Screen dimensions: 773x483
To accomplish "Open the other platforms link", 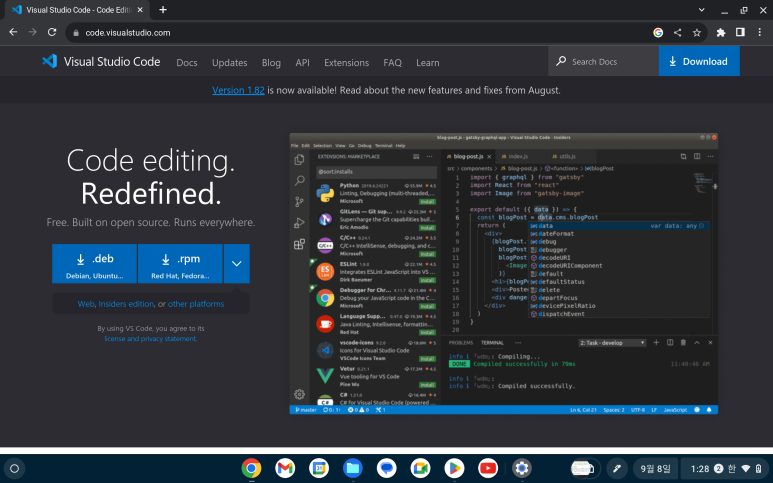I will click(x=196, y=304).
